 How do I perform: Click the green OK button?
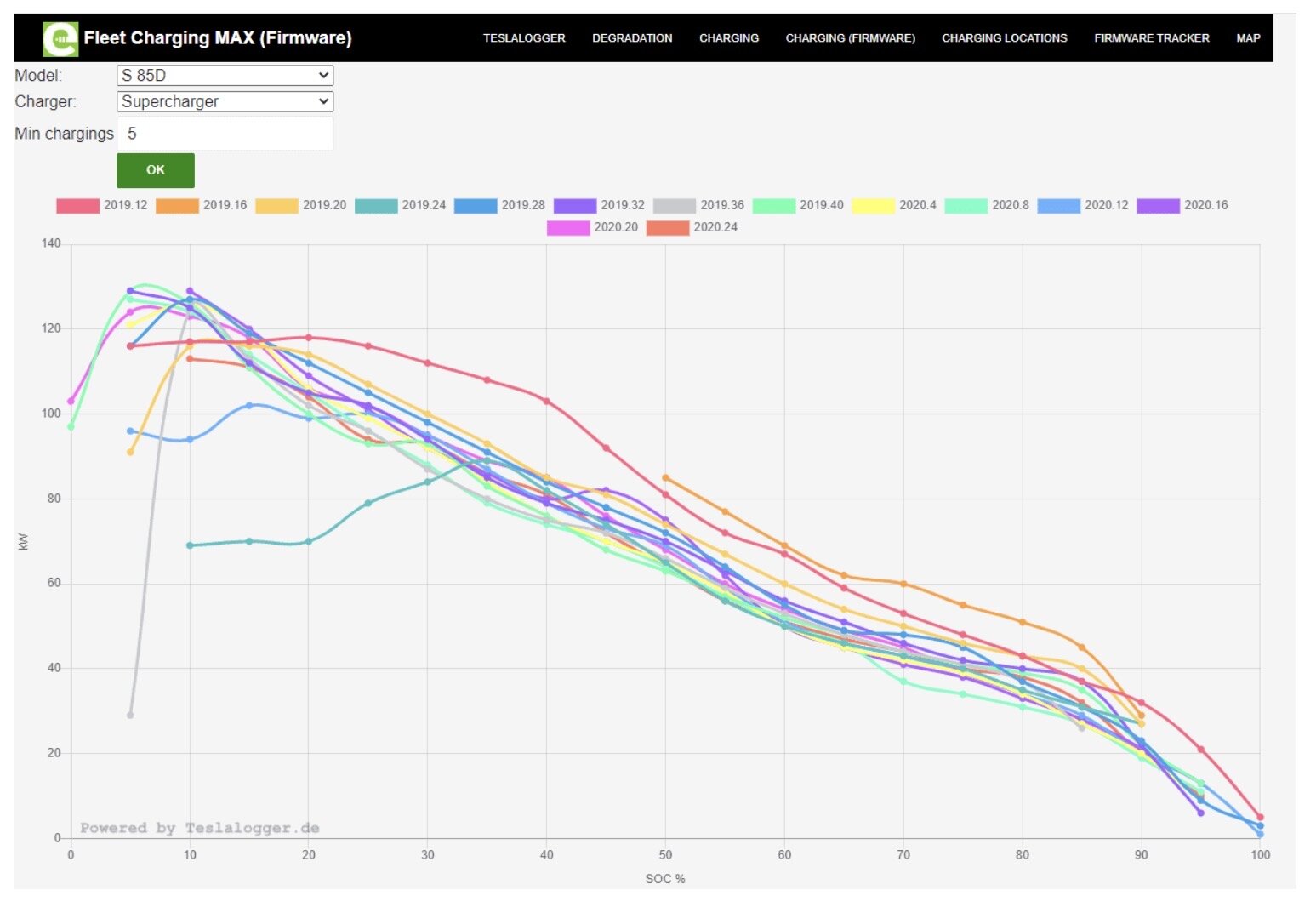156,170
